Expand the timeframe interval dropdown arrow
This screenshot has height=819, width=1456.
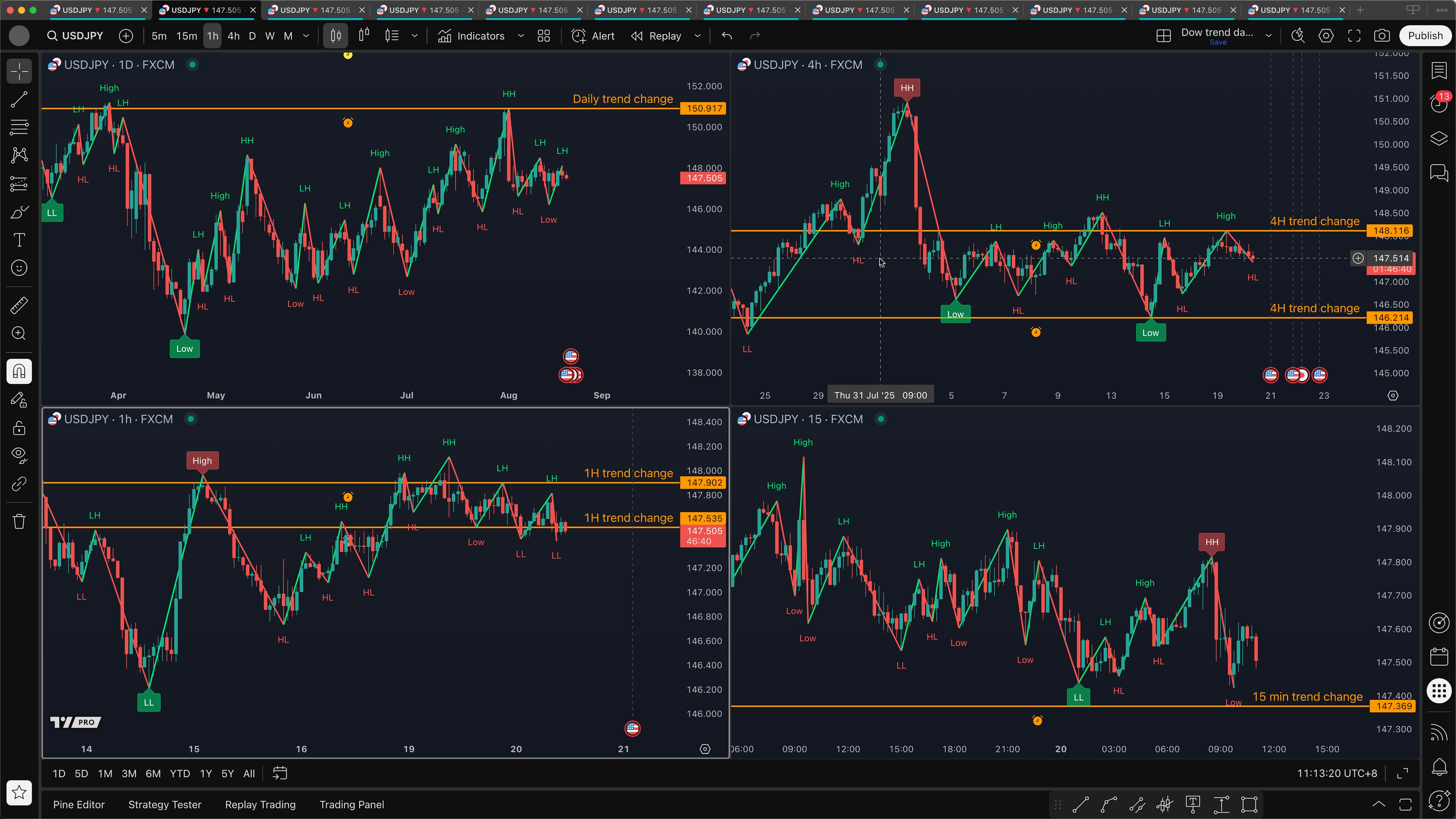click(306, 36)
